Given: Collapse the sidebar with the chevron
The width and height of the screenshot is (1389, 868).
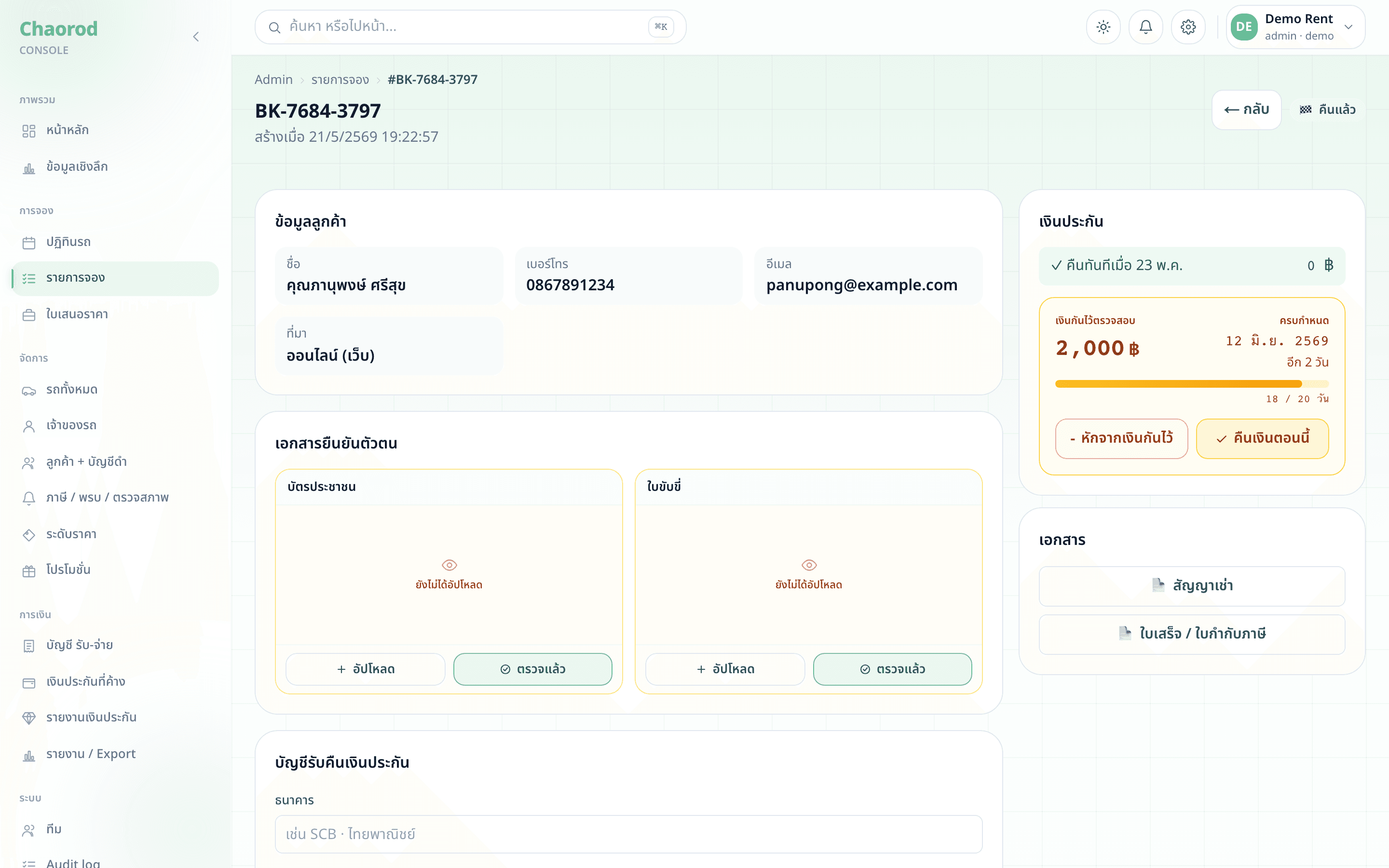Looking at the screenshot, I should pos(196,37).
